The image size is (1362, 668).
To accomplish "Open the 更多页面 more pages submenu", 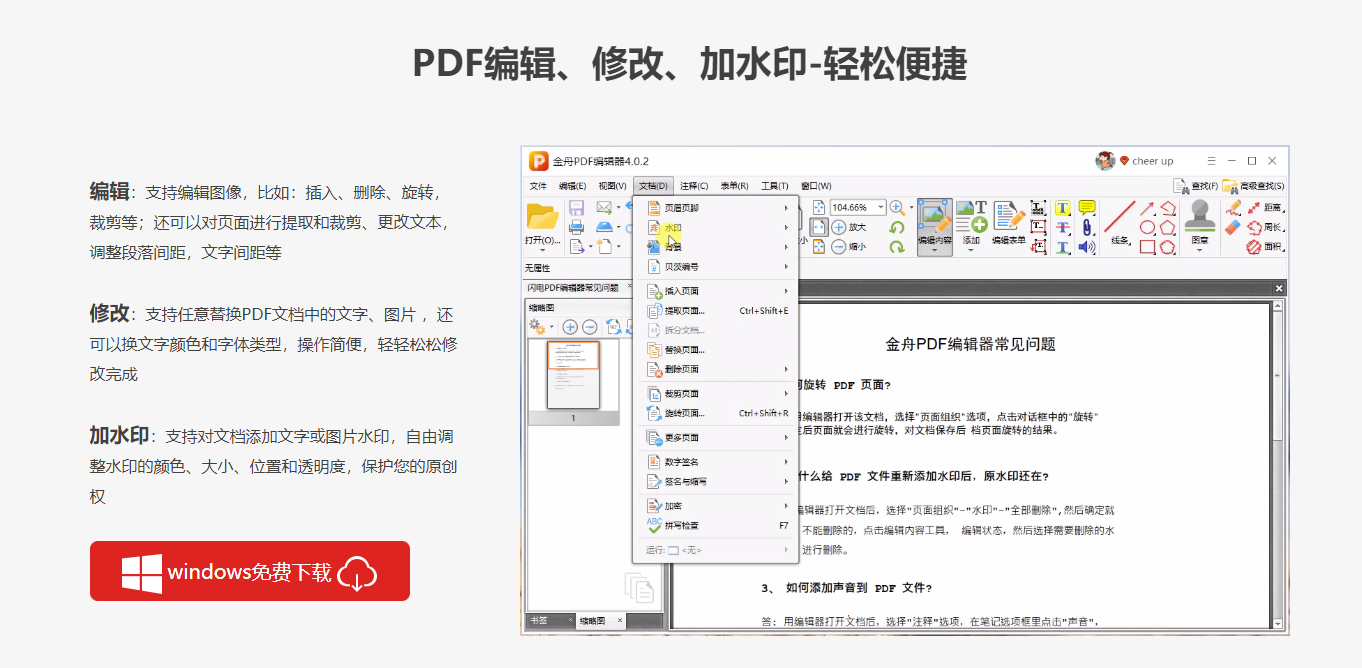I will (716, 438).
